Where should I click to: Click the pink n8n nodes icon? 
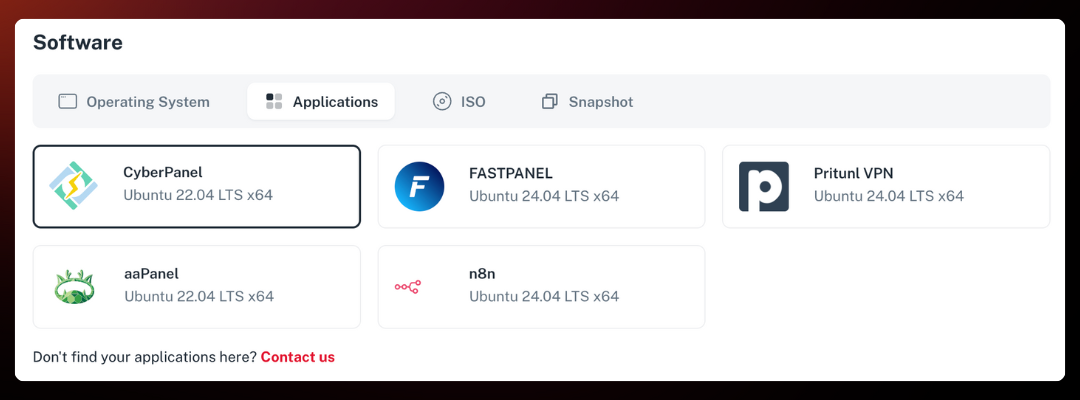[408, 287]
